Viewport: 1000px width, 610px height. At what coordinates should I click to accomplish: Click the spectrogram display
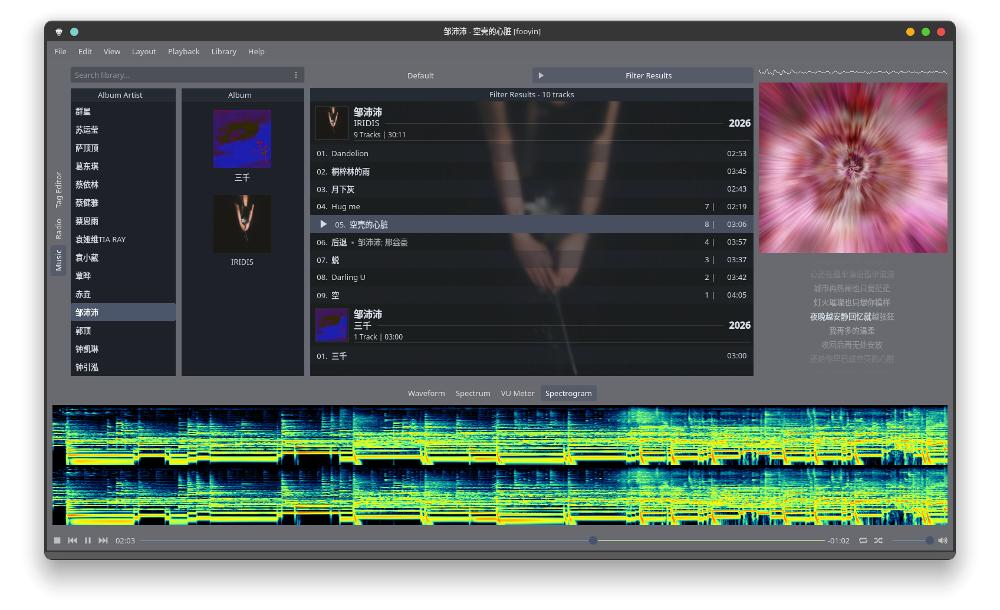pos(500,465)
